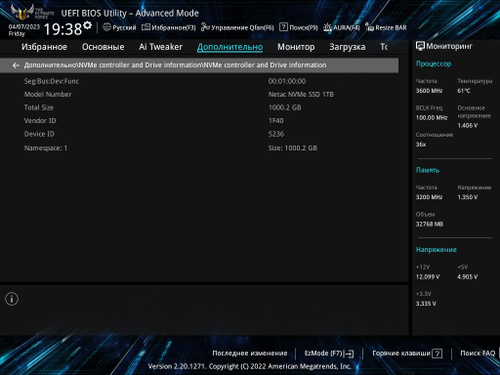Click the 19:38 clock display
This screenshot has height=375, width=500.
pos(63,29)
